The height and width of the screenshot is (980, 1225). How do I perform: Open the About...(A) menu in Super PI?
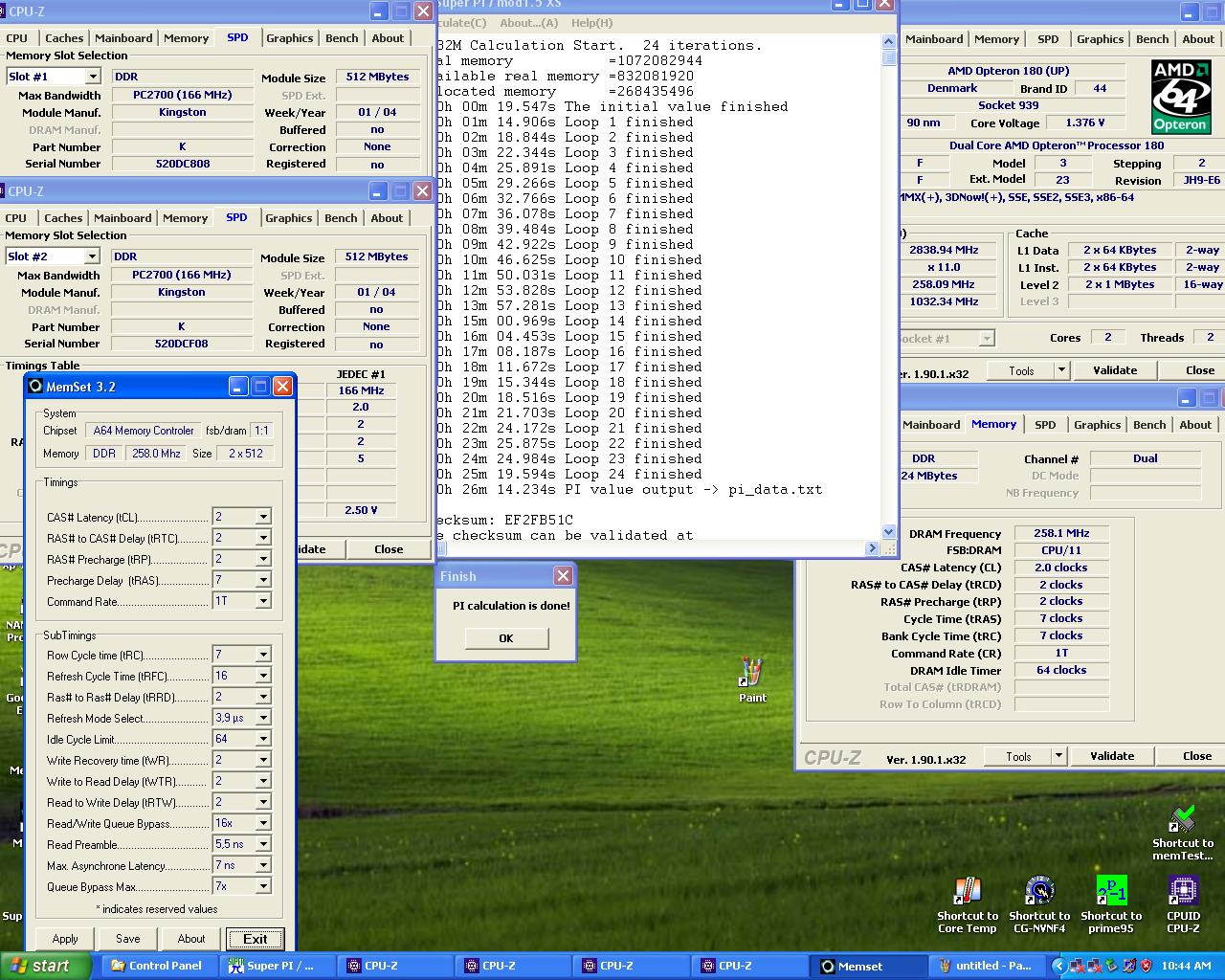click(x=529, y=23)
